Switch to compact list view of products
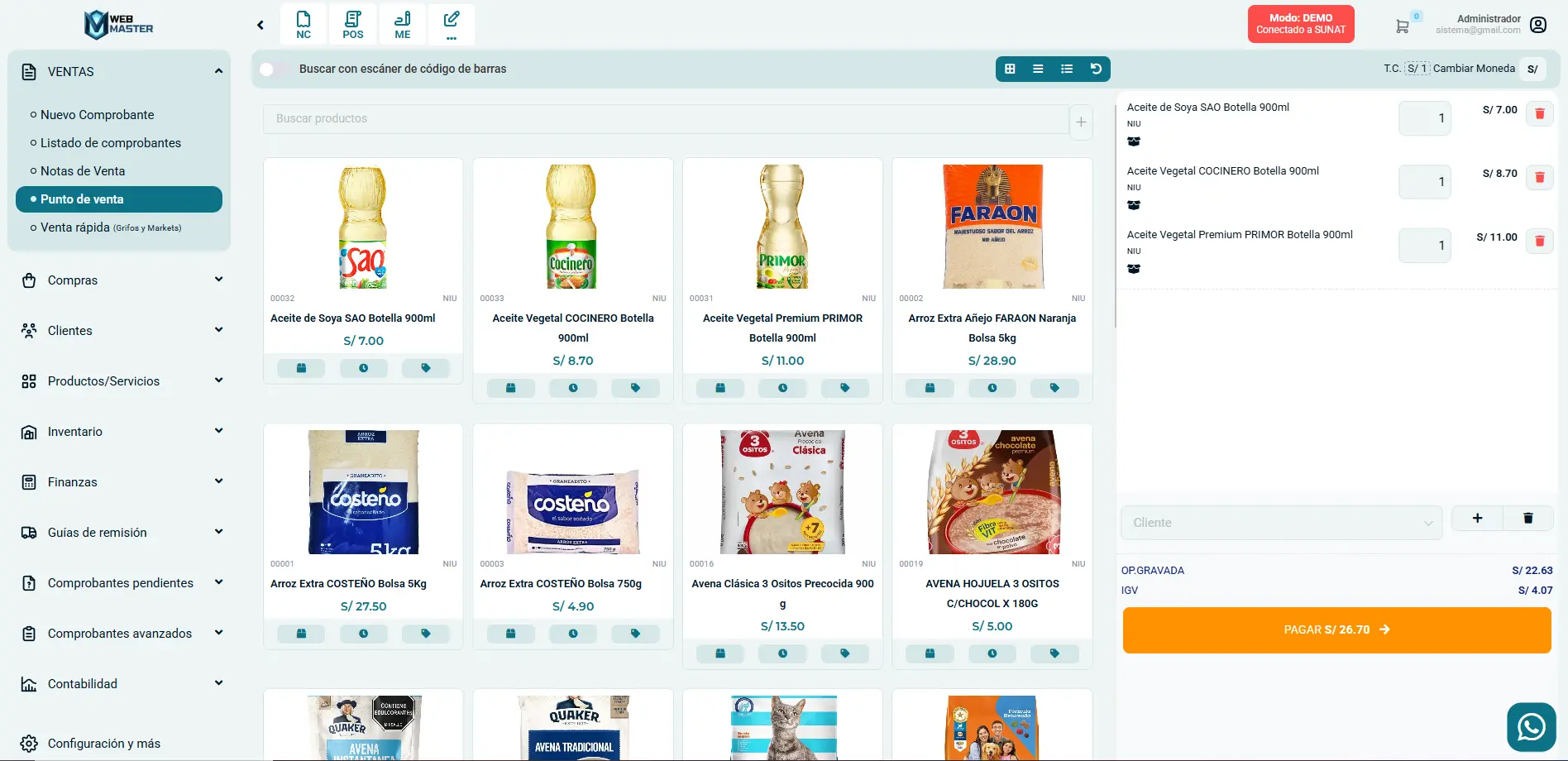Image resolution: width=1568 pixels, height=761 pixels. pyautogui.click(x=1038, y=69)
